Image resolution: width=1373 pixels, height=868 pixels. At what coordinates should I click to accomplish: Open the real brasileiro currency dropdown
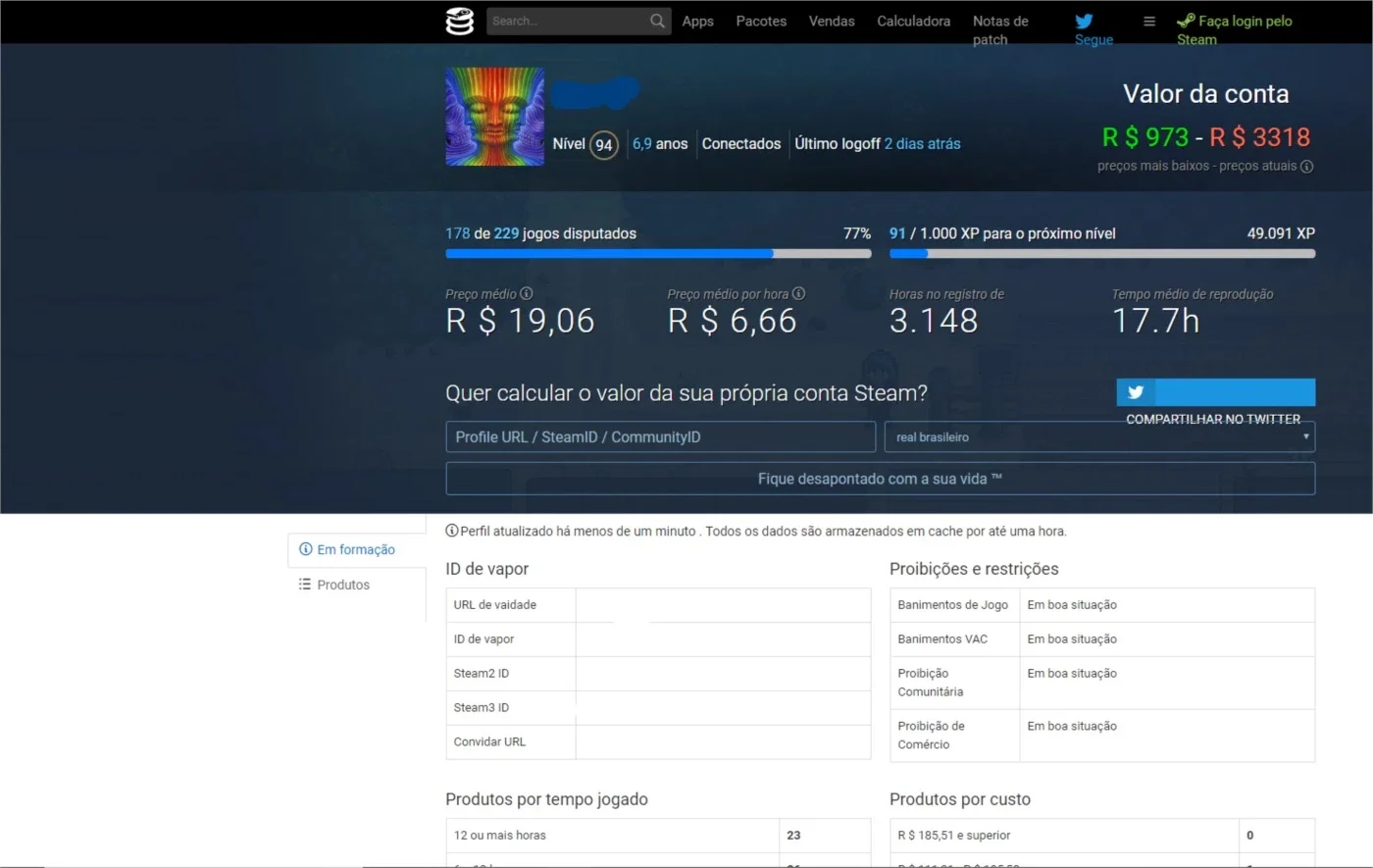(x=1099, y=436)
